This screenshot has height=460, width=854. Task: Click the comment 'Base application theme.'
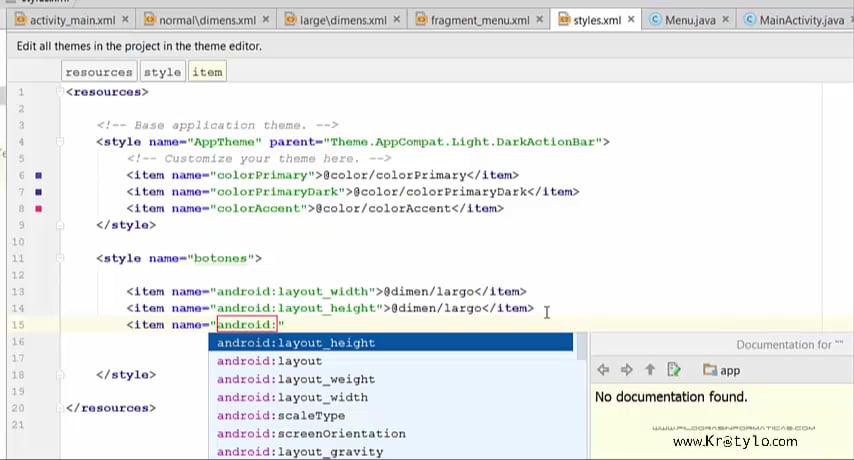click(x=217, y=125)
